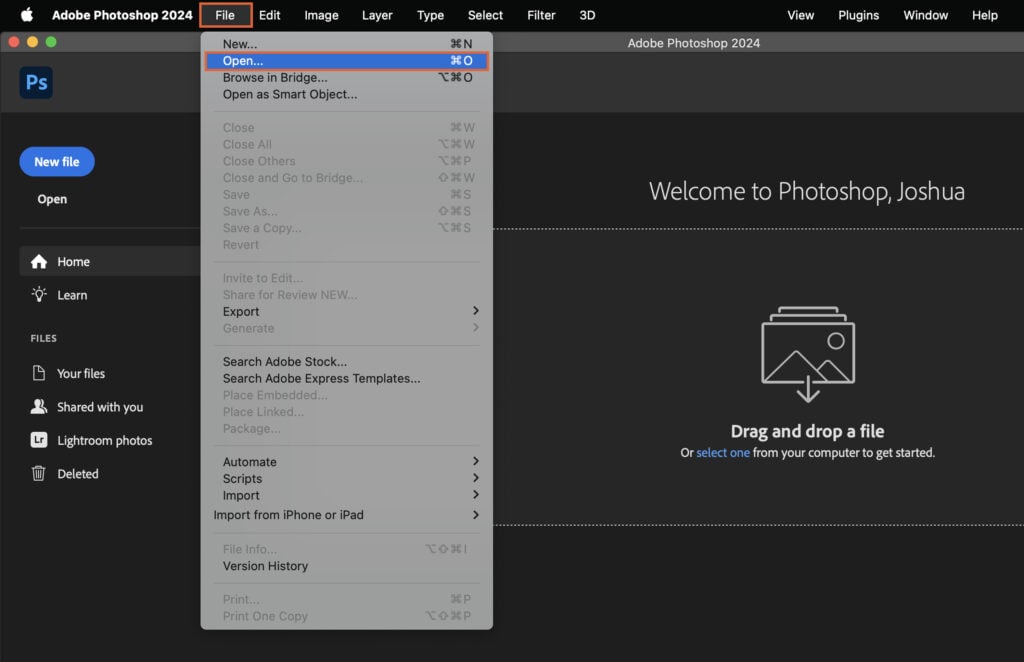The width and height of the screenshot is (1024, 662).
Task: Open the Edit menu
Action: point(268,15)
